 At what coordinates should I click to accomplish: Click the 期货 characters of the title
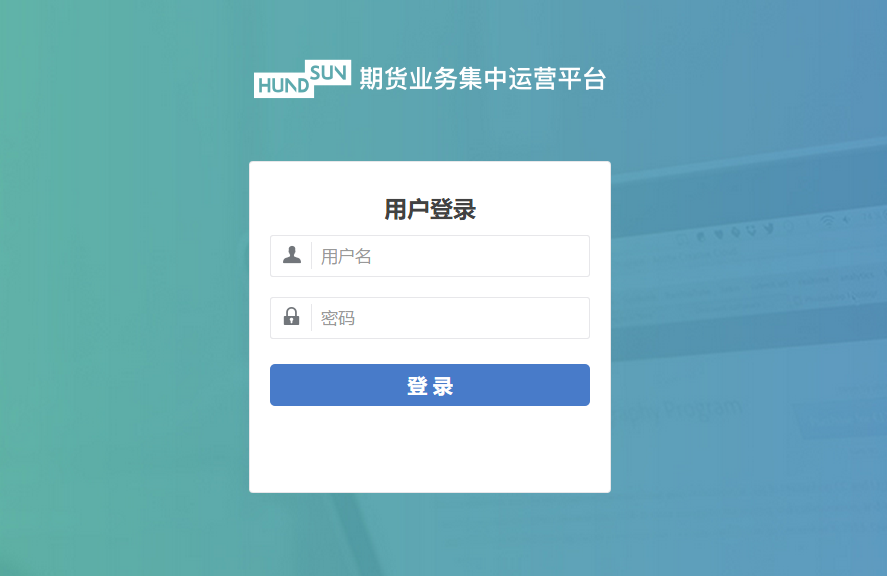[384, 79]
